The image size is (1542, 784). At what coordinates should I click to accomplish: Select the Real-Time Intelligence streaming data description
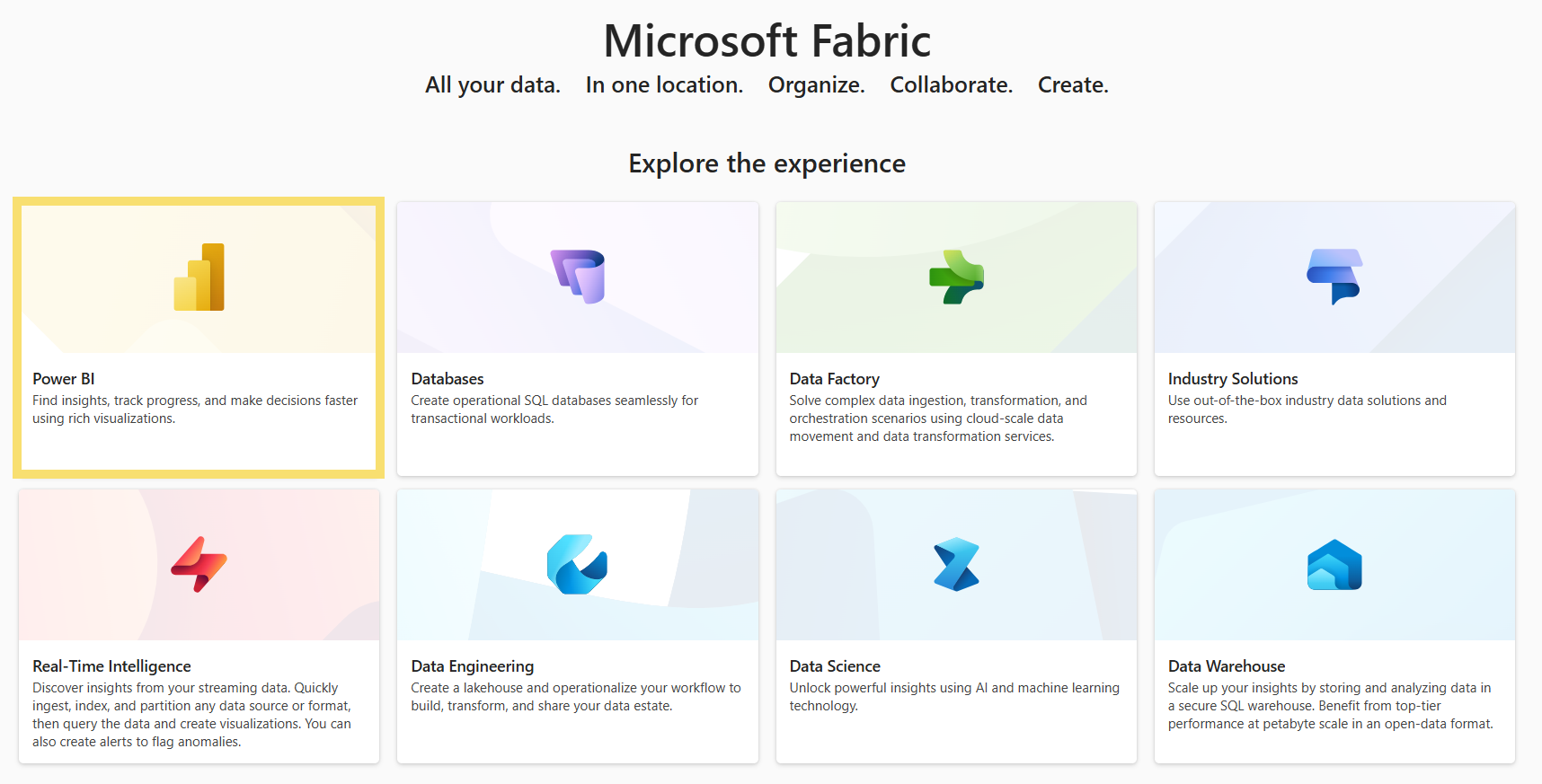pyautogui.click(x=192, y=715)
